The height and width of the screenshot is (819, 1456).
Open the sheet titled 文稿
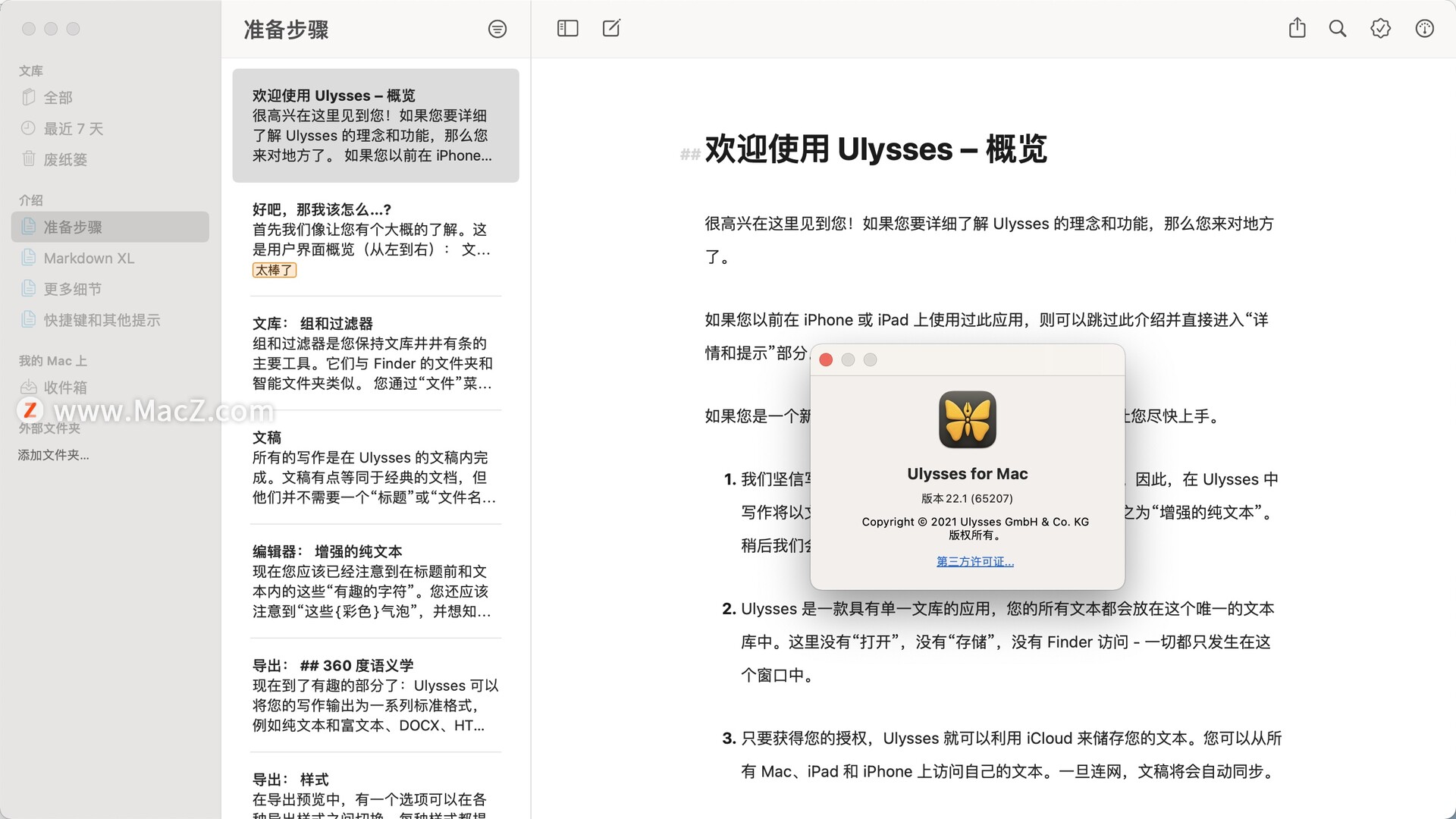coord(375,467)
